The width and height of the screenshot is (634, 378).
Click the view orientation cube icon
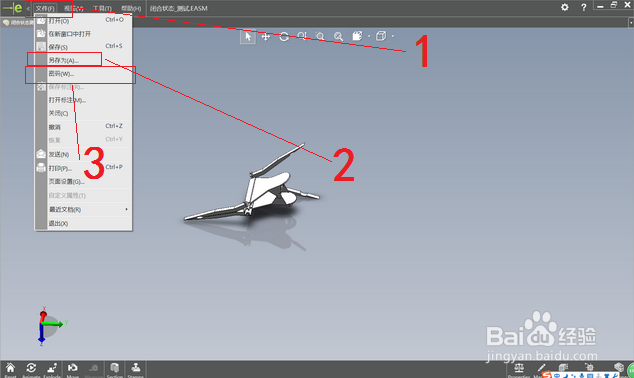coord(357,36)
